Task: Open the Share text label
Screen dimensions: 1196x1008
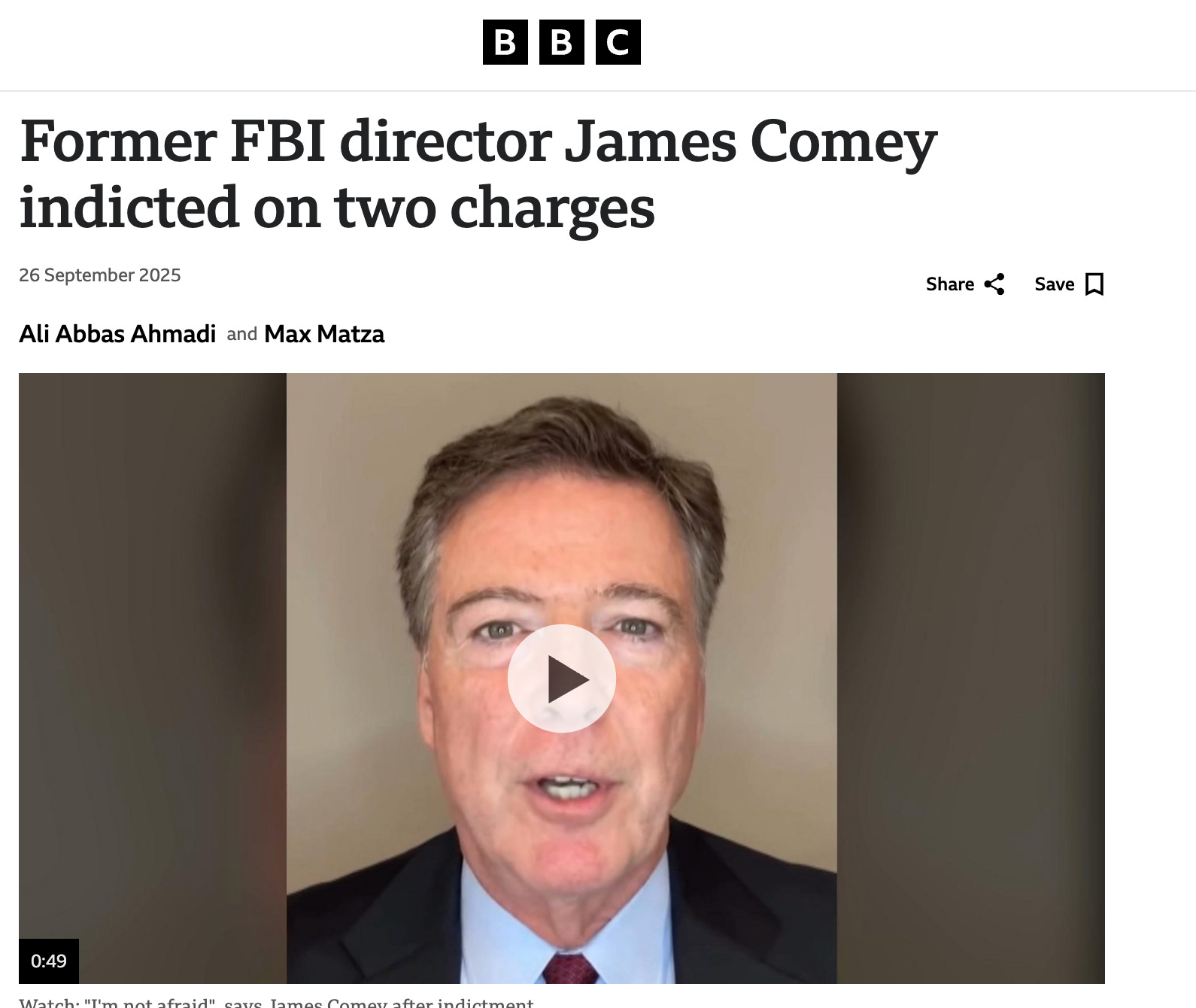Action: pos(950,284)
